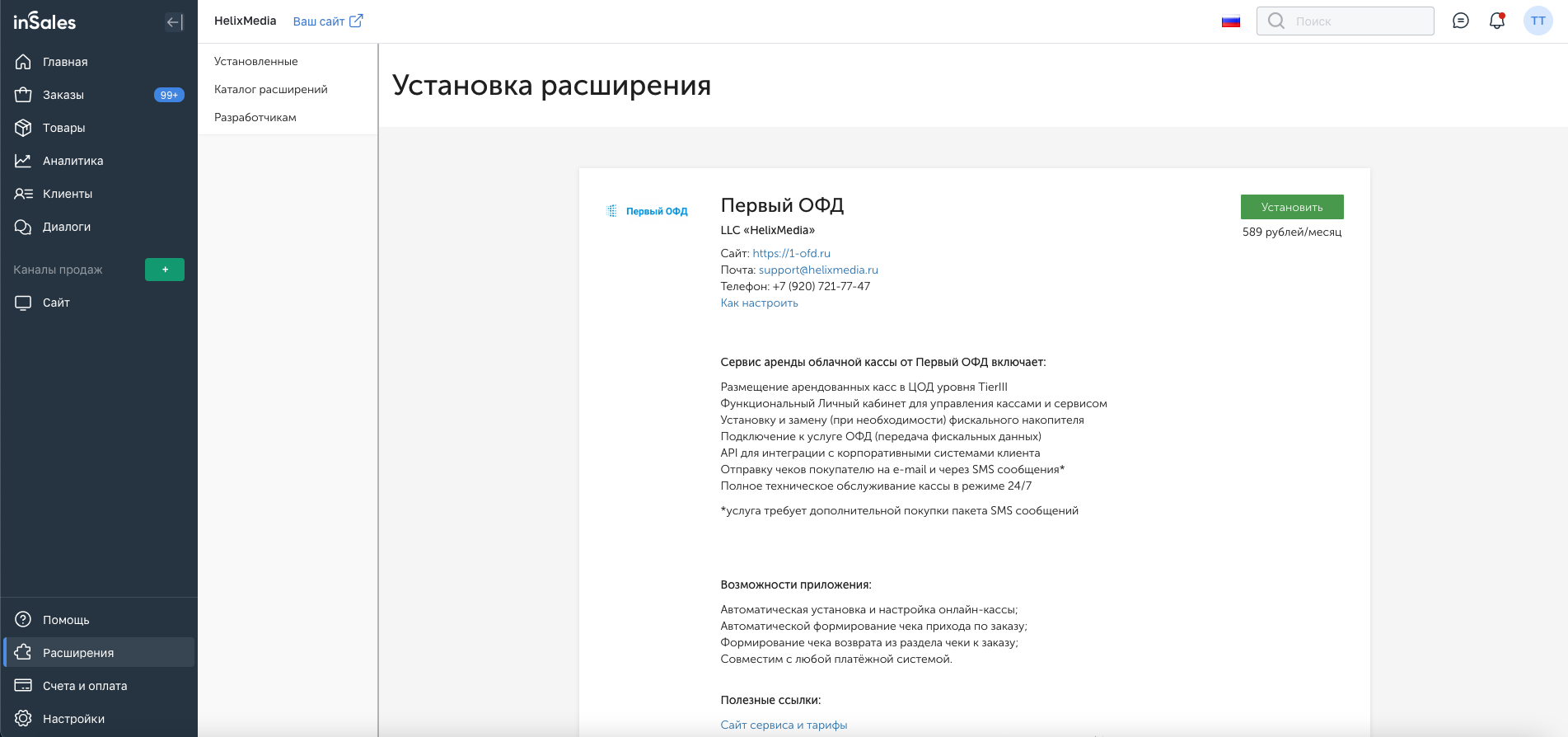Open Разработчикам menu item
Viewport: 1568px width, 737px height.
[255, 117]
